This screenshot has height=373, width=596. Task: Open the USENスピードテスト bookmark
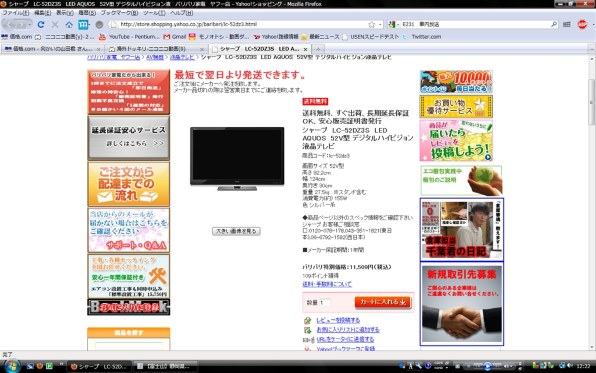click(x=371, y=37)
